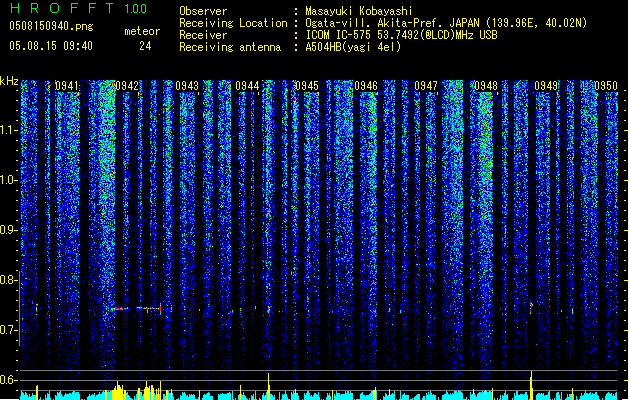Image resolution: width=629 pixels, height=400 pixels.
Task: Click the date stamp 05.08.15 09:40
Action: pos(51,46)
